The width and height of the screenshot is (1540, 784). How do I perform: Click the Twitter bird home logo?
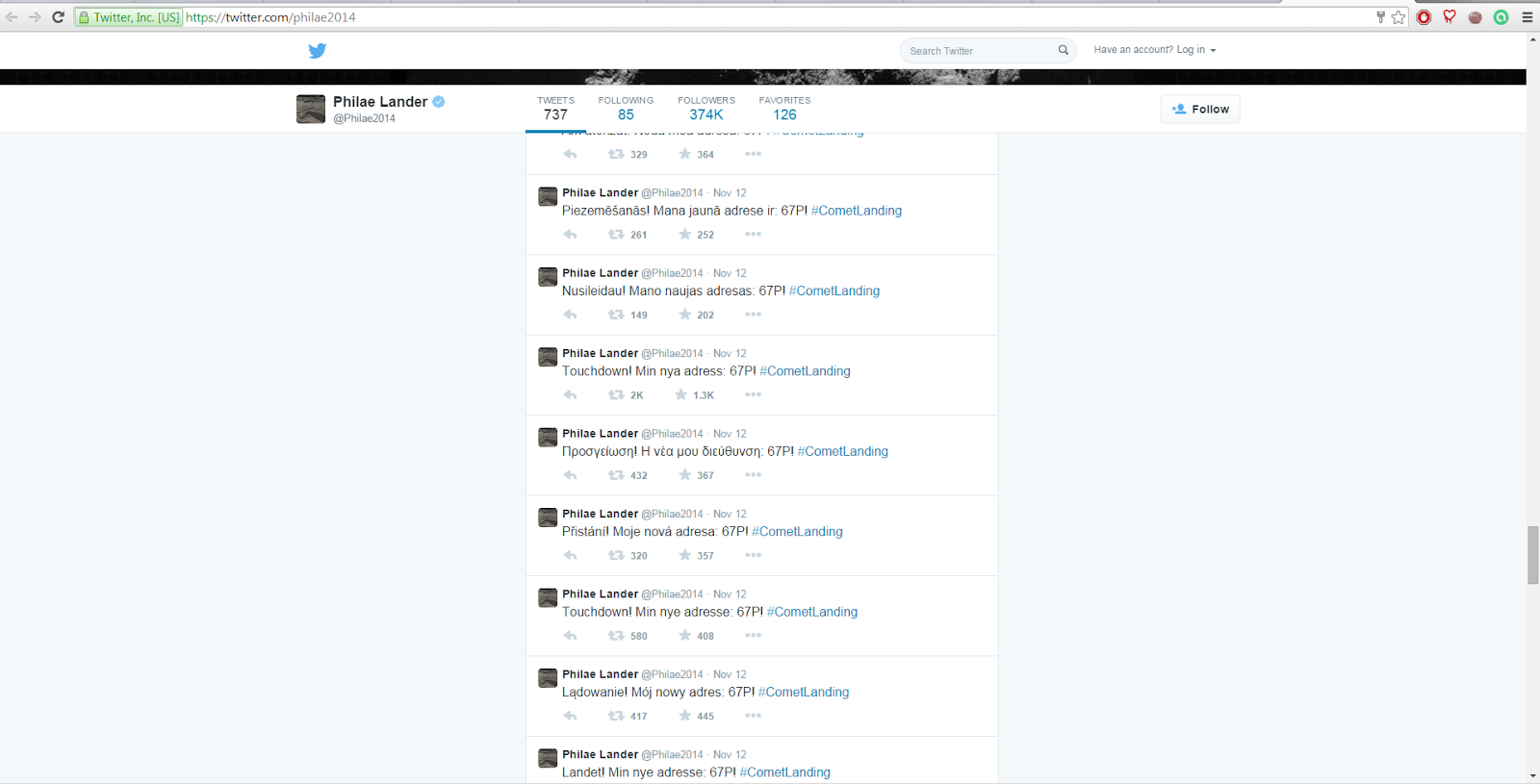[x=317, y=51]
